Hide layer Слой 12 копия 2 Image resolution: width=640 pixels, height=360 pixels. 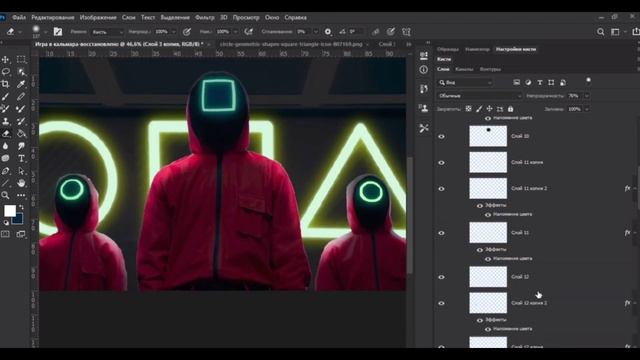click(x=441, y=303)
